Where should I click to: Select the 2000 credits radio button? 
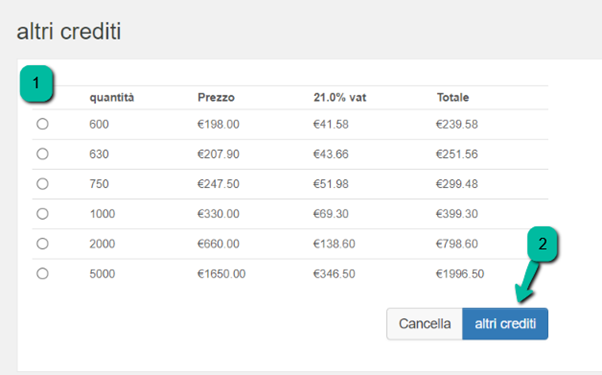[42, 243]
